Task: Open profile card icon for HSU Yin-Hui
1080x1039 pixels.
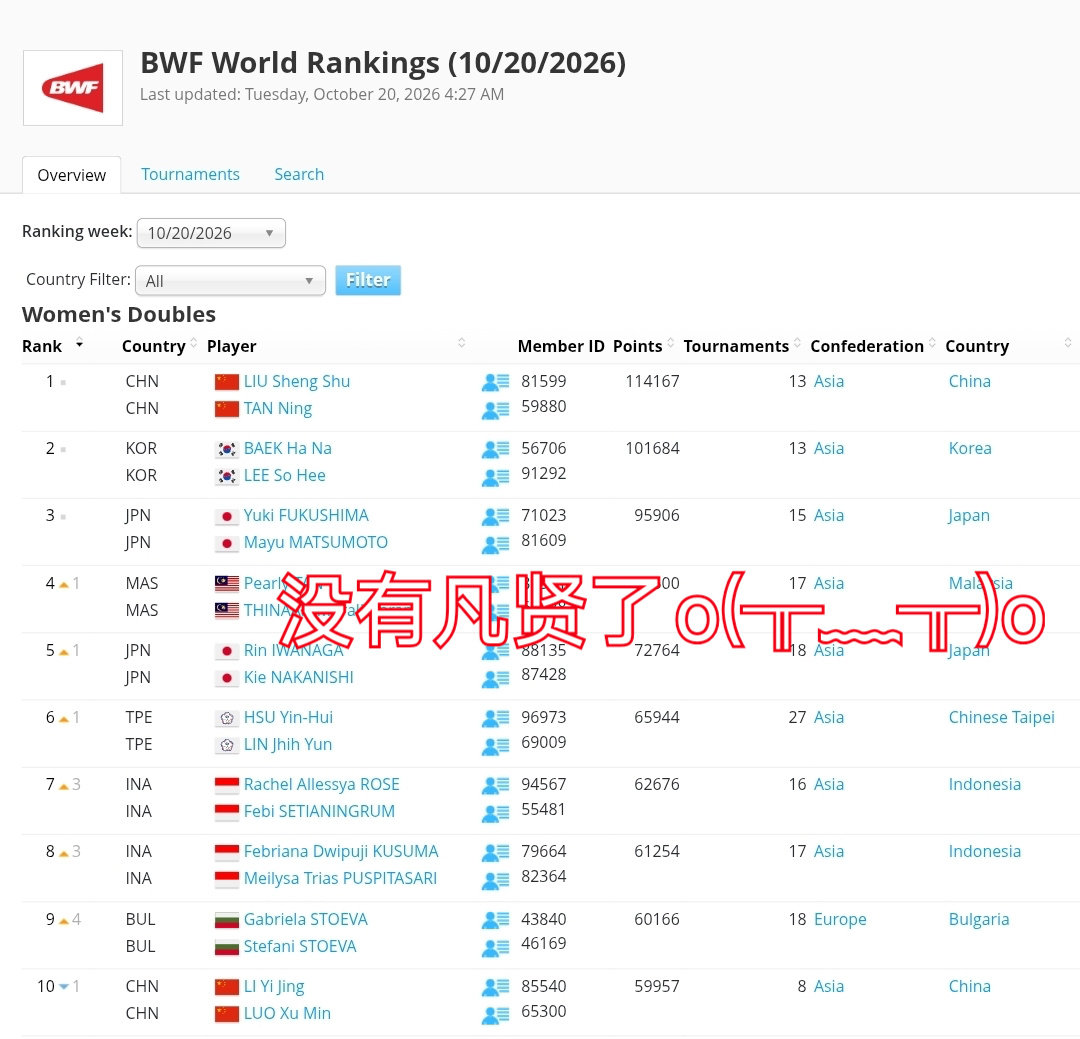Action: click(495, 719)
